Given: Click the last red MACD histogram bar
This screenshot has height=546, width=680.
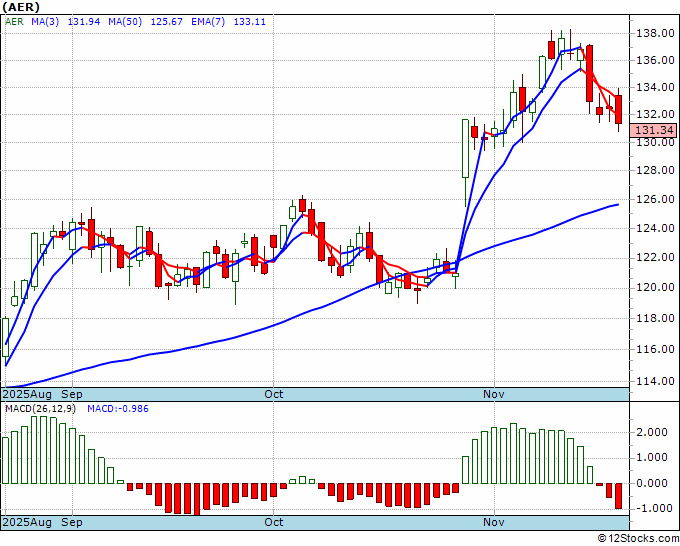Looking at the screenshot, I should 618,496.
